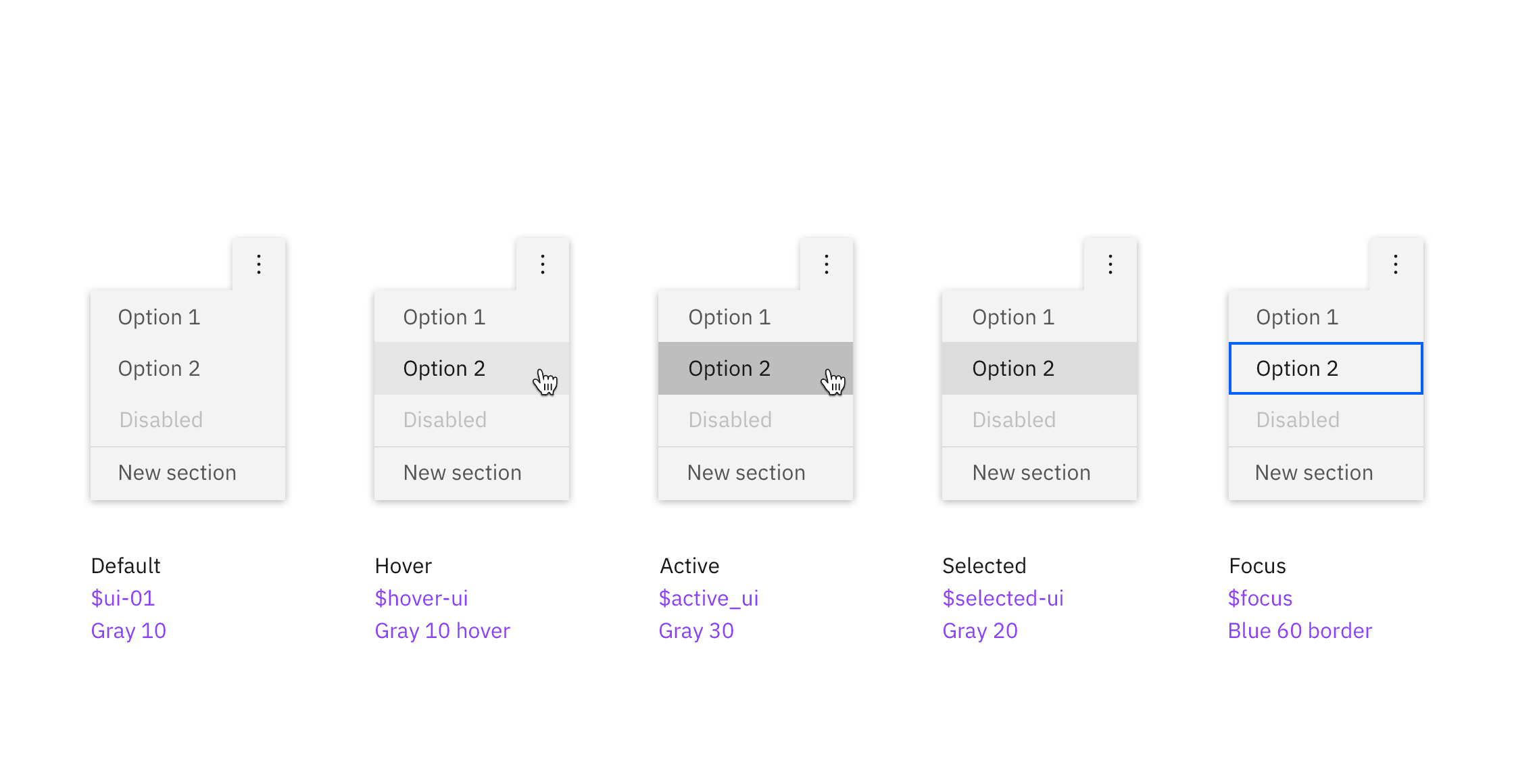Viewport: 1514px width, 784px height.
Task: Click the three-dot icon in the Selected example
Action: click(x=1110, y=264)
